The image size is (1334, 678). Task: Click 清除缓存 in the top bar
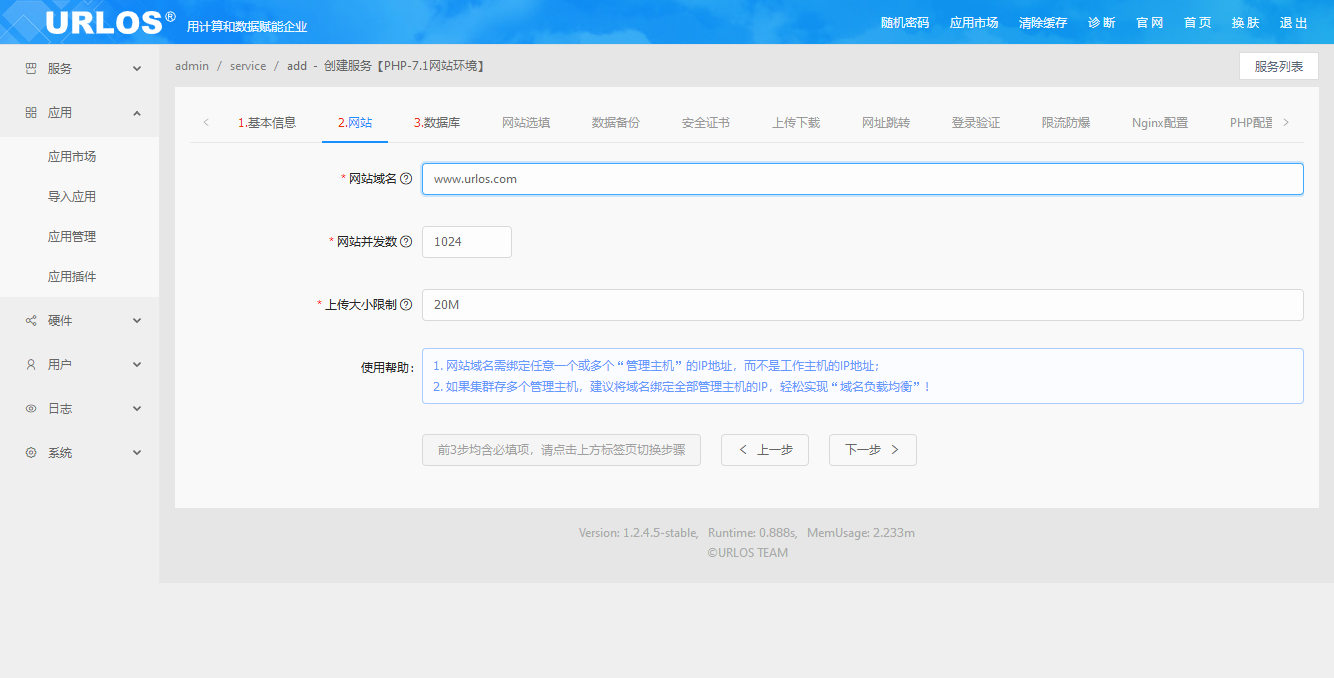(x=1043, y=23)
